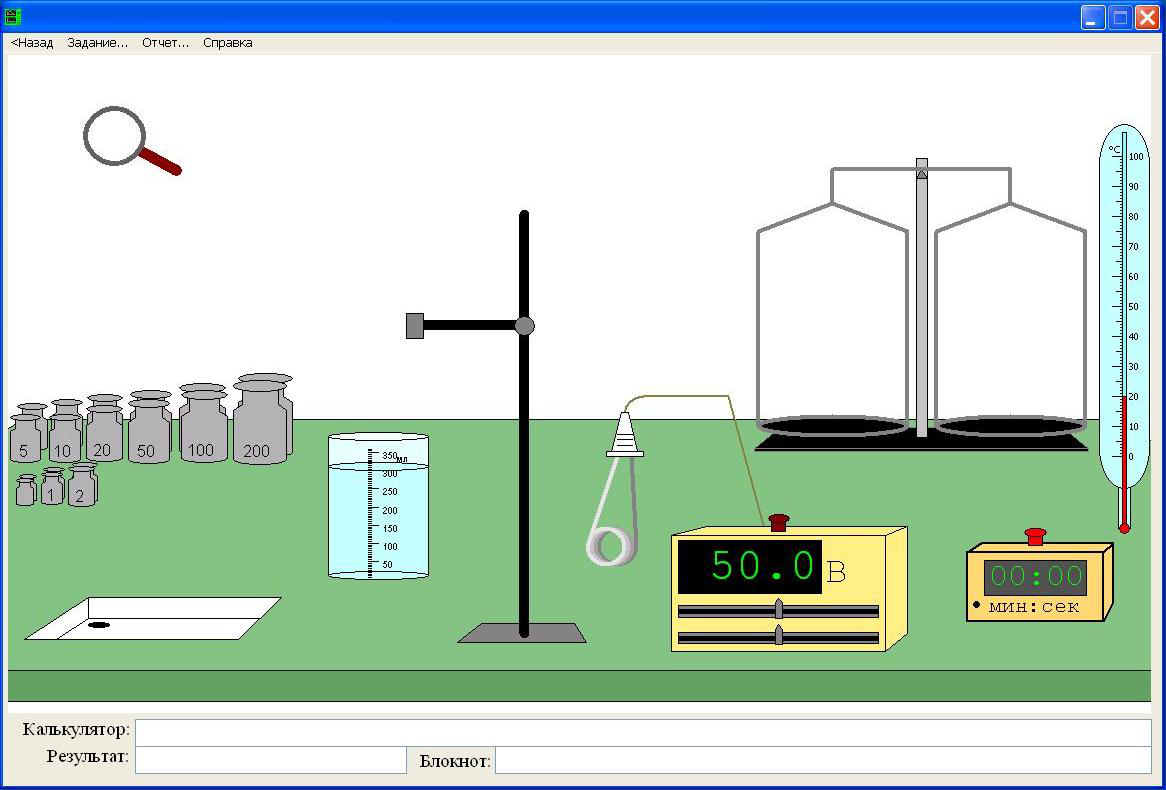1166x790 pixels.
Task: Grab the 50 gram weight
Action: [148, 432]
